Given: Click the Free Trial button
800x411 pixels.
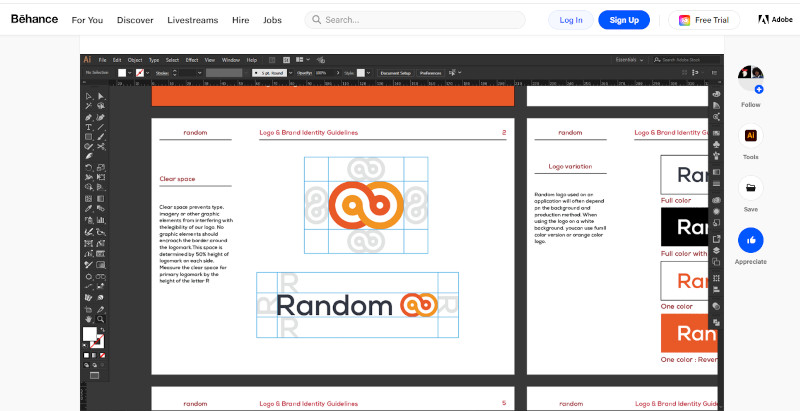Looking at the screenshot, I should point(704,20).
